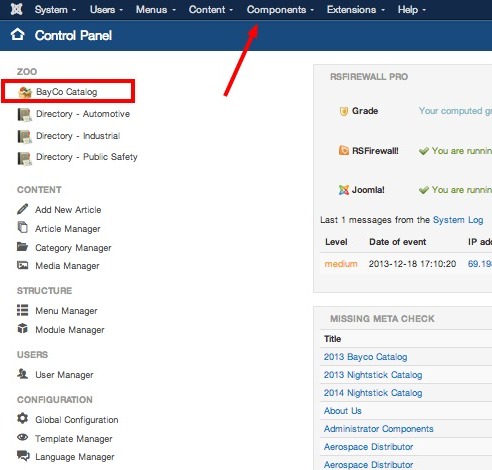Click the BayCo Catalog app icon
The image size is (492, 470).
click(x=25, y=92)
